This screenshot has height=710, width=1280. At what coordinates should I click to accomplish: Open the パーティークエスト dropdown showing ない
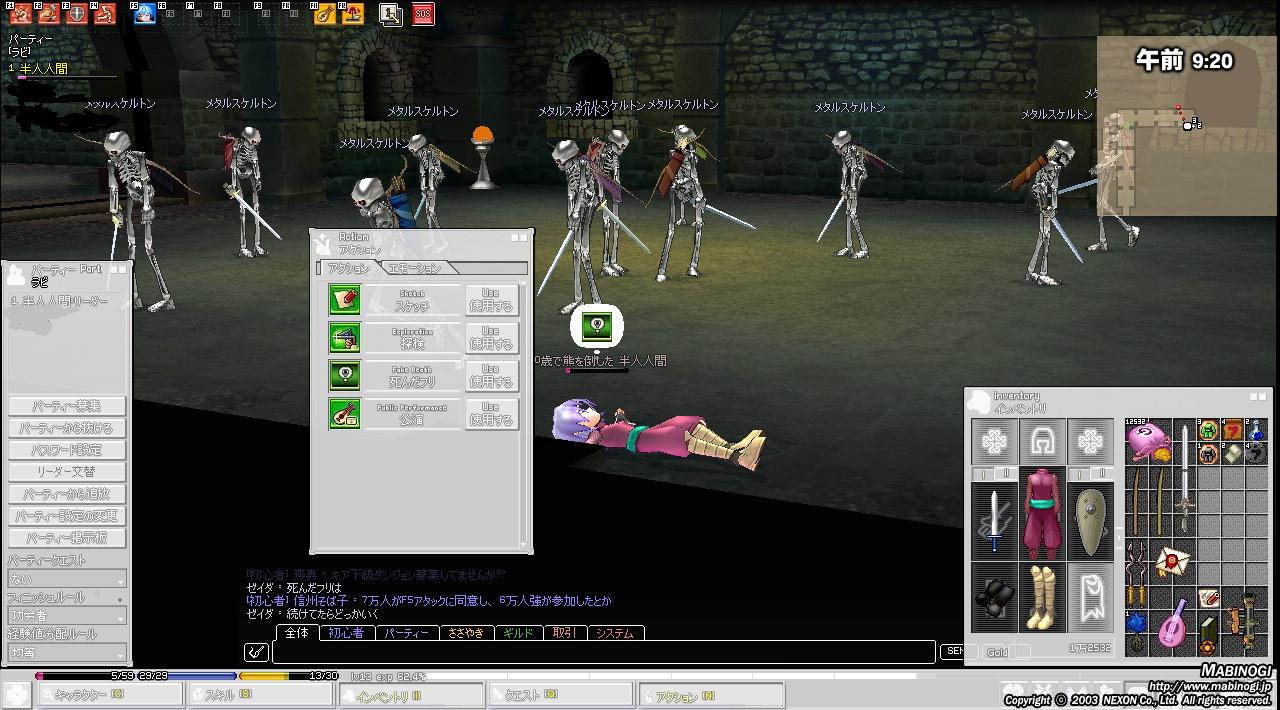point(67,579)
